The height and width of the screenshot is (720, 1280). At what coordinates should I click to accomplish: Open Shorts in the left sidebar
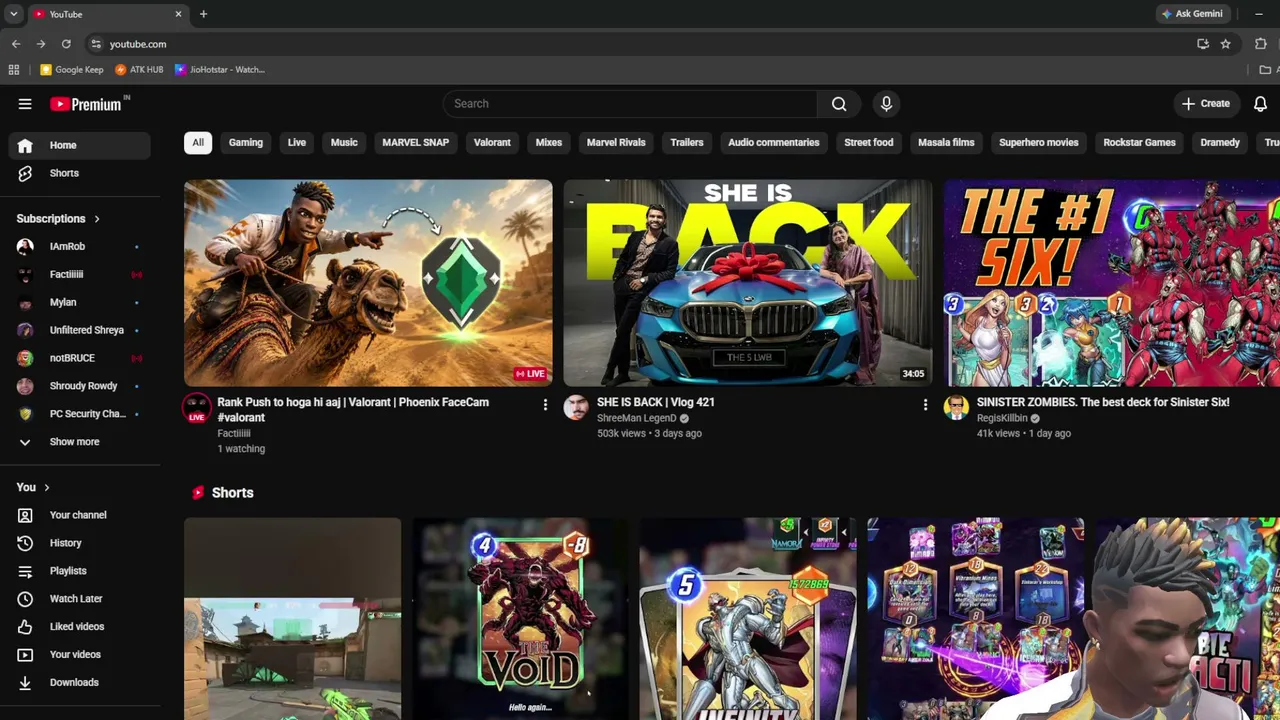pos(80,173)
